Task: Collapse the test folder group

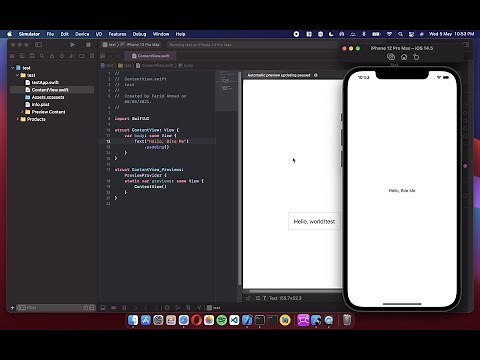Action: coord(18,75)
